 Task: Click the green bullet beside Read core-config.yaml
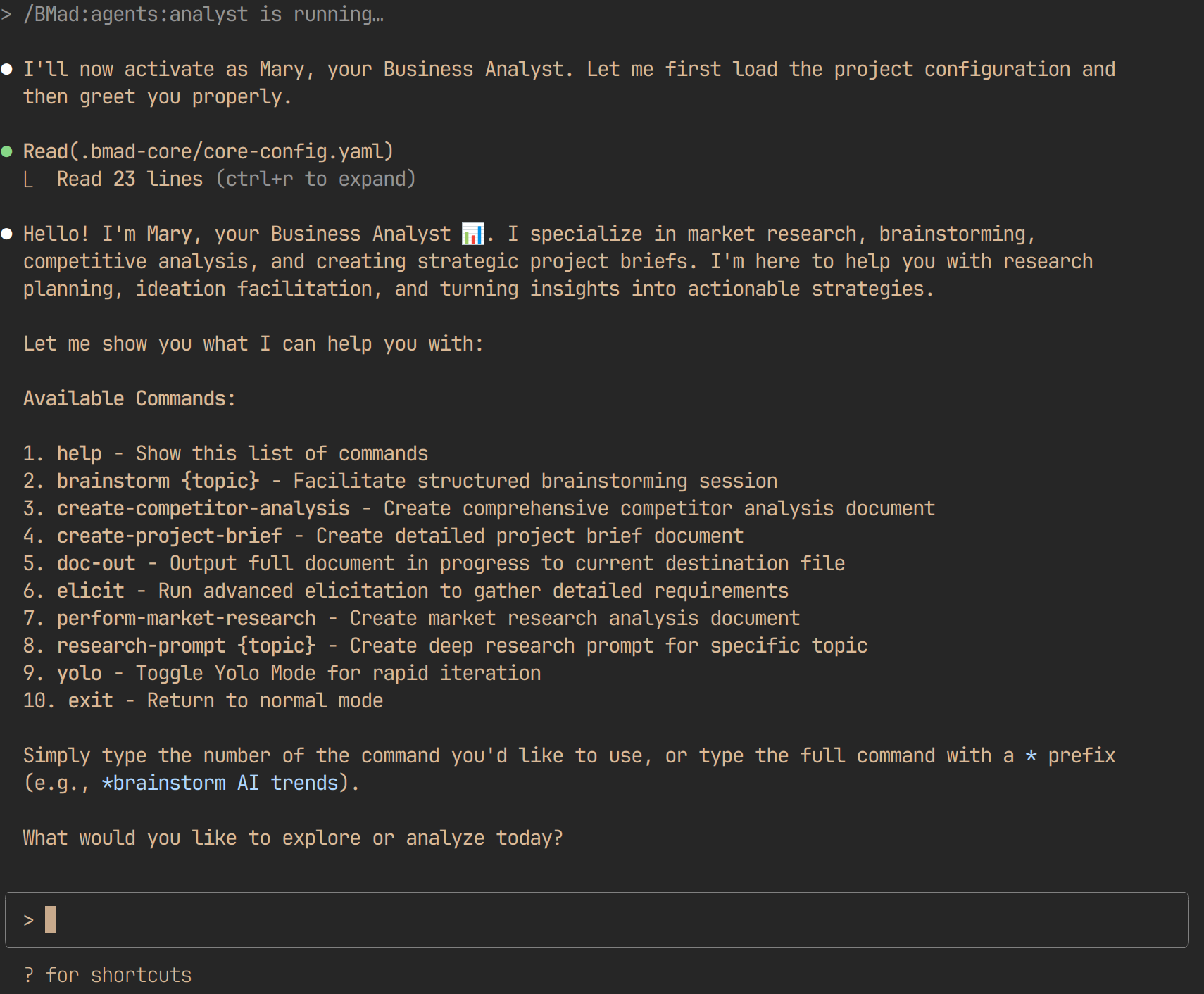click(7, 151)
